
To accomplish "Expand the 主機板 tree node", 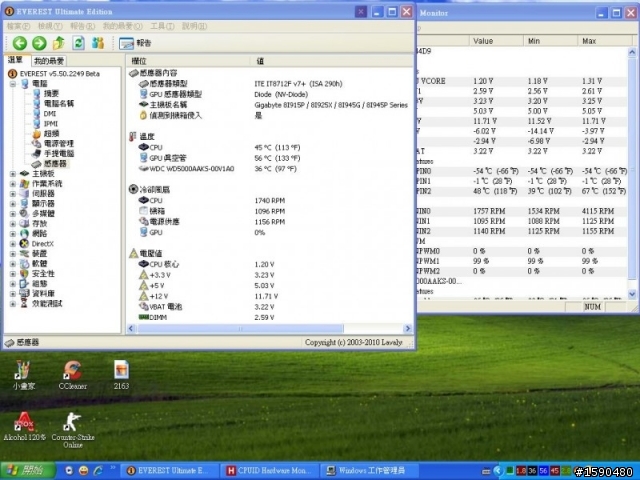I will pyautogui.click(x=13, y=174).
